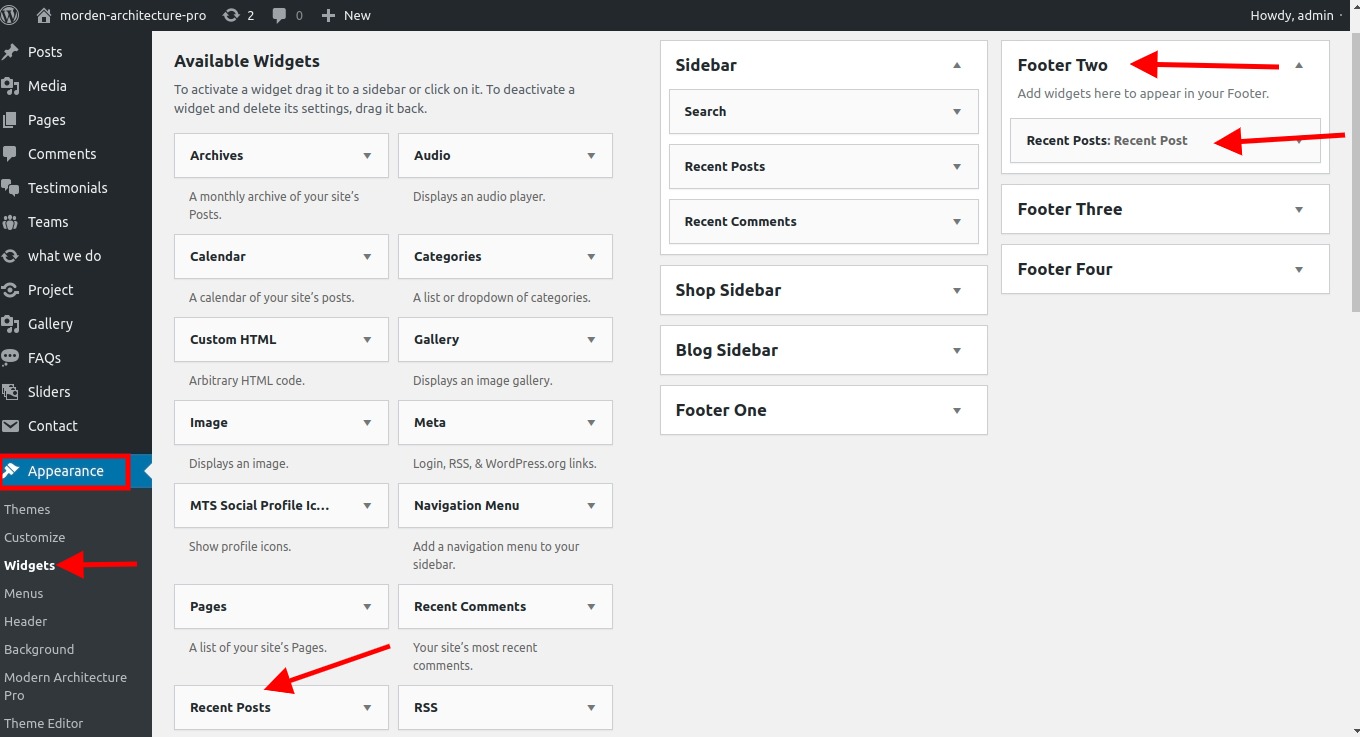Expand the Footer Three widget area

(x=1299, y=210)
